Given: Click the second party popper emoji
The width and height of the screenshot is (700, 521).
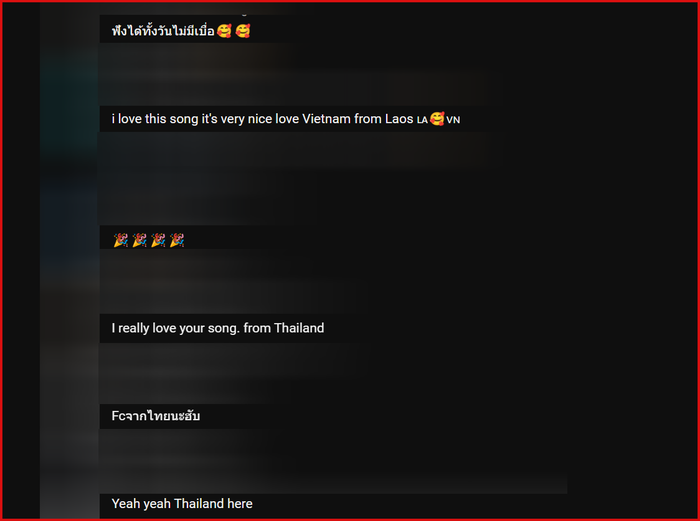Looking at the screenshot, I should click(139, 240).
